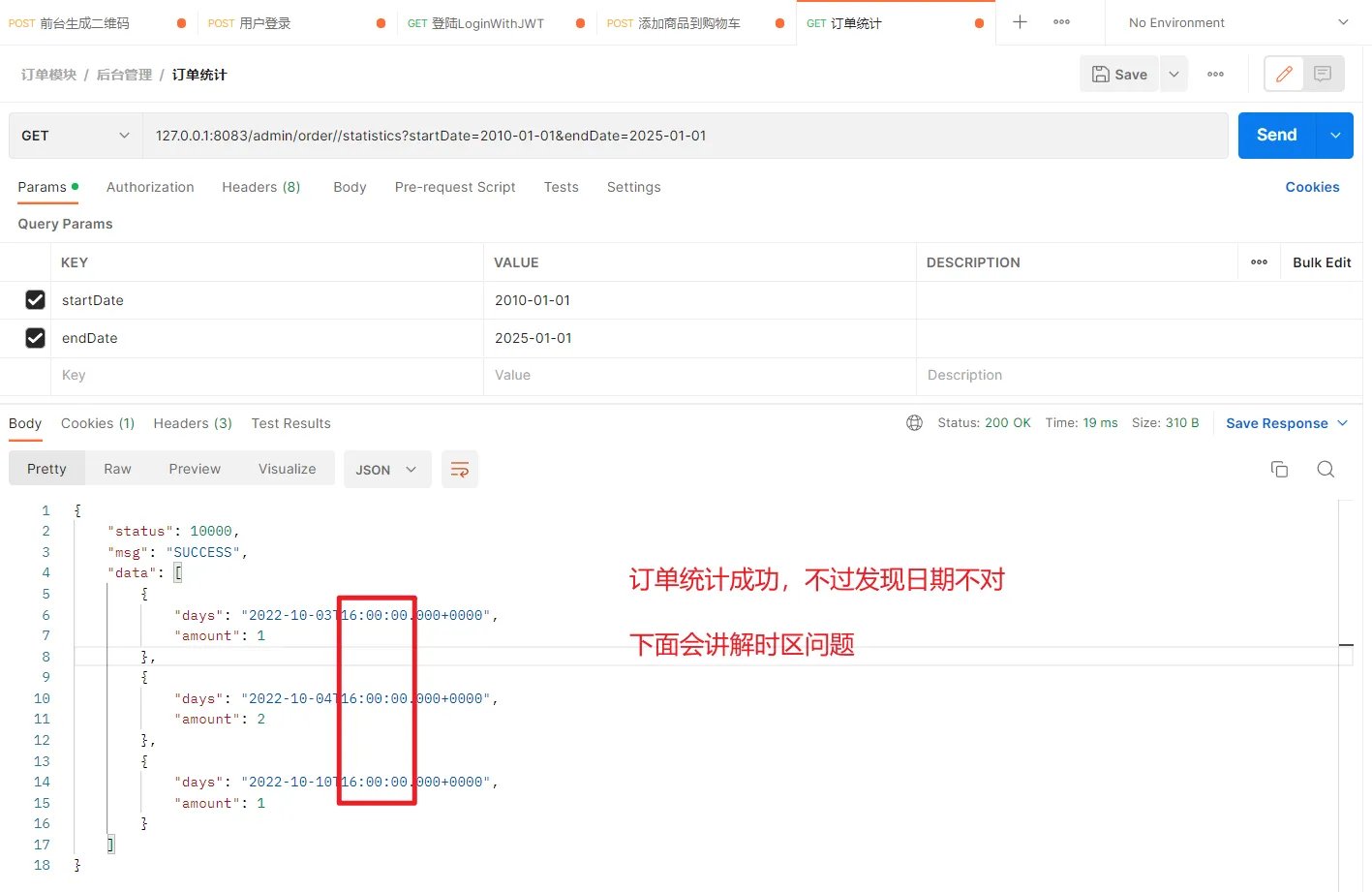The width and height of the screenshot is (1372, 892).
Task: Expand the Send button dropdown arrow
Action: click(1335, 136)
